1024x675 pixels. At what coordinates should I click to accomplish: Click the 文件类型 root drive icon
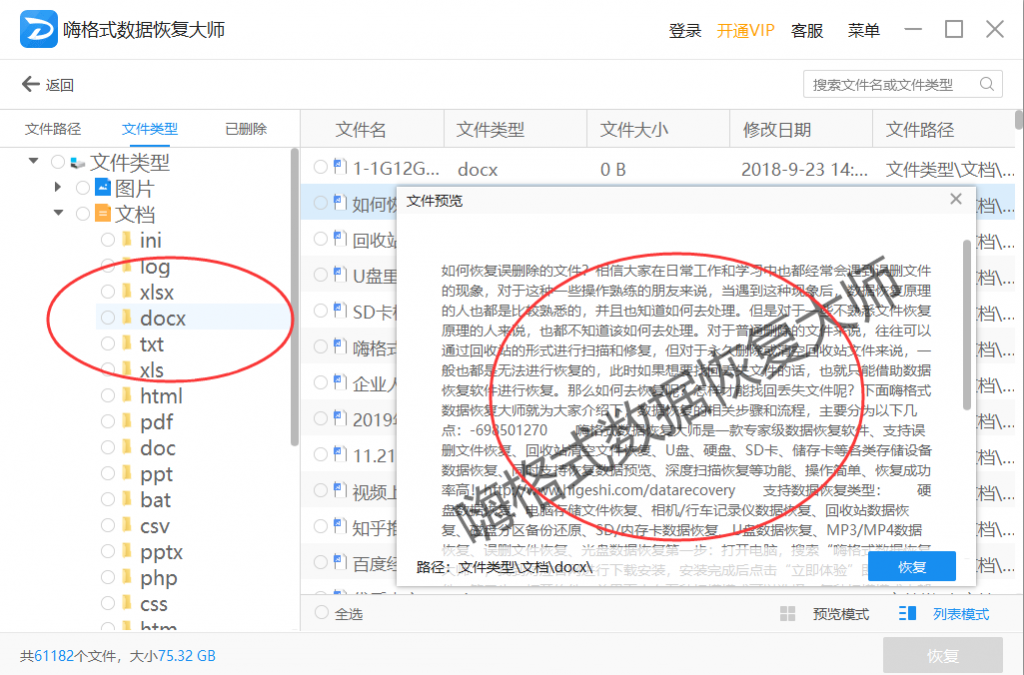point(78,162)
